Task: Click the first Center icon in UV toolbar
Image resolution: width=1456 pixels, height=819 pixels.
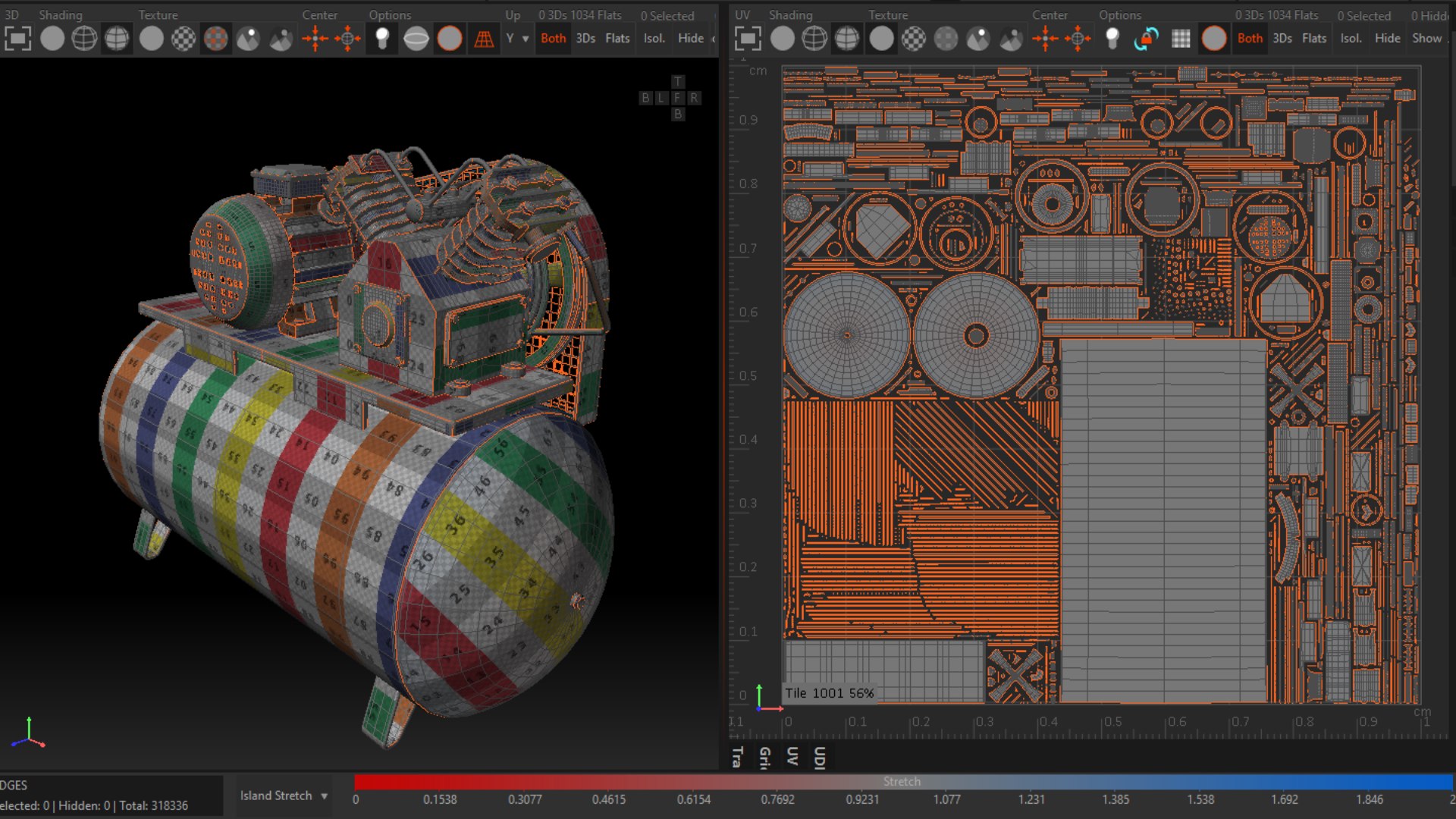Action: pos(1045,39)
